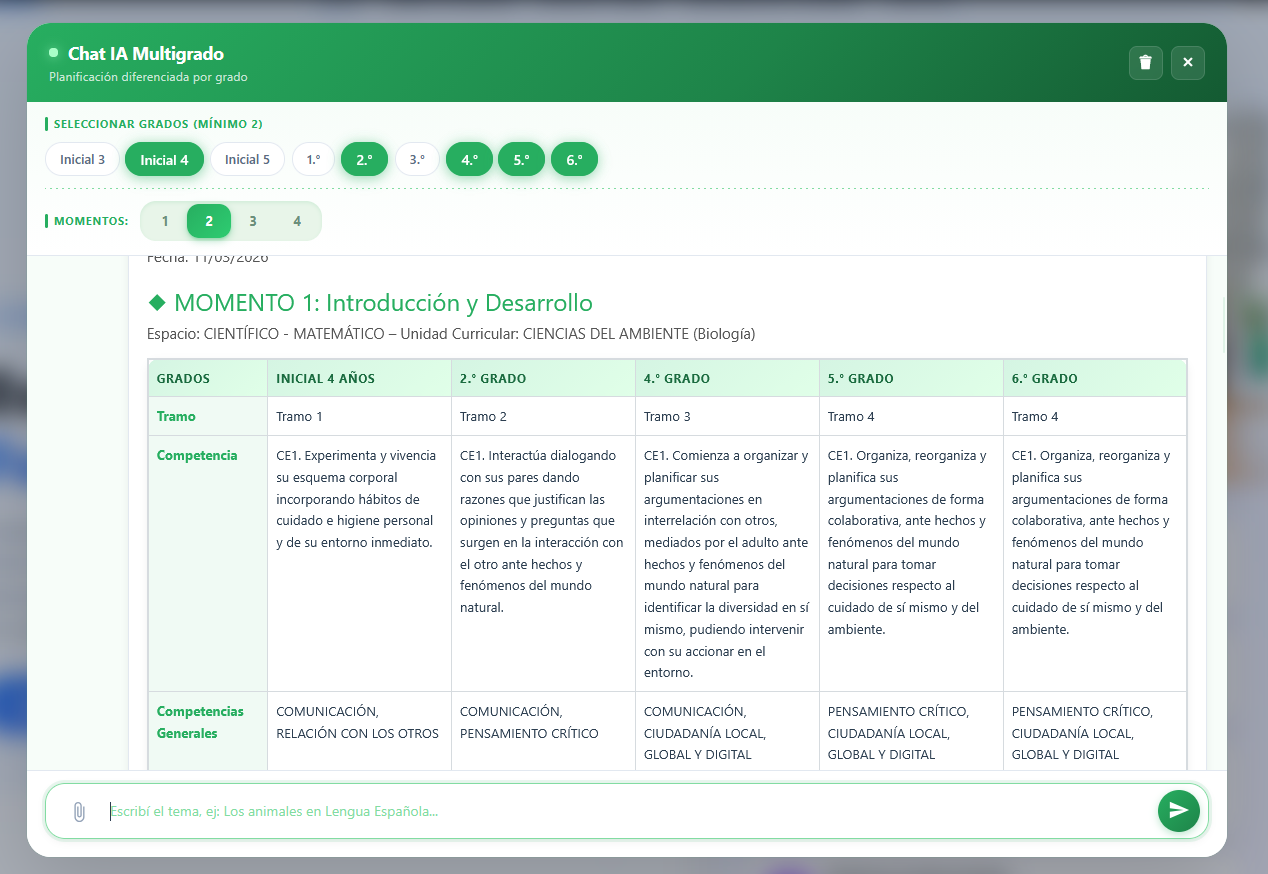Choose 1 in the Momentos selector
This screenshot has width=1268, height=874.
pos(165,221)
